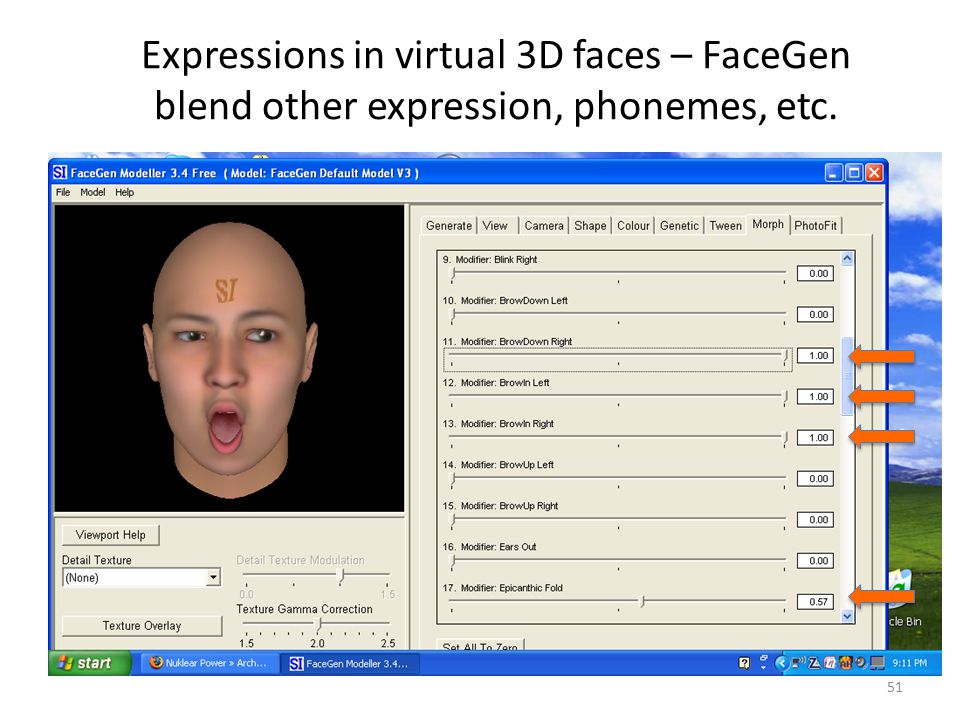Click the BrowUp Right slider handle
Viewport: 960px width, 720px height.
453,520
